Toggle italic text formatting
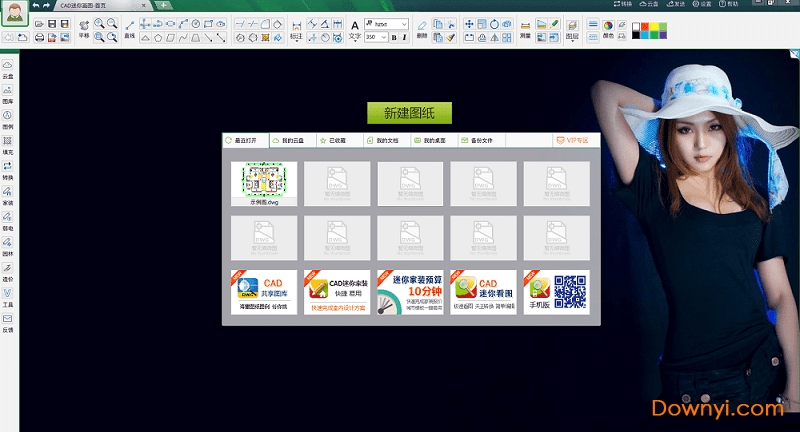 pyautogui.click(x=405, y=37)
